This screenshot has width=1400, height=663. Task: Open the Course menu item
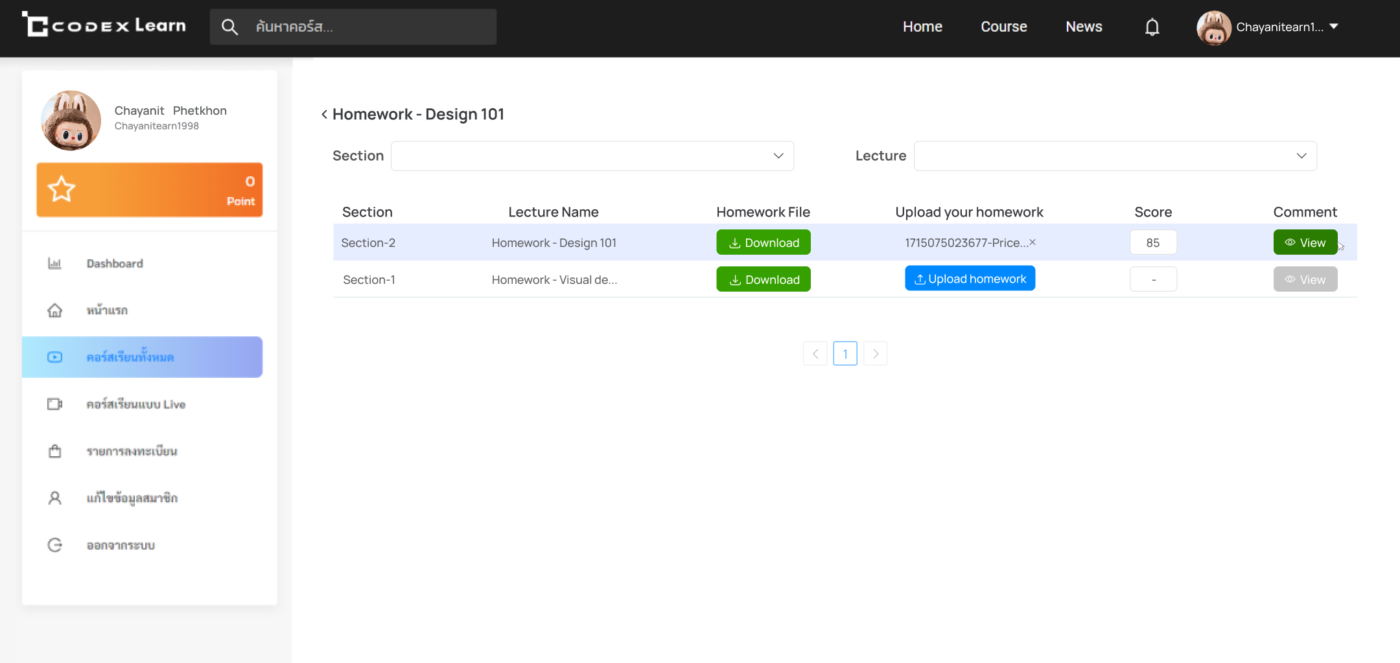pyautogui.click(x=1003, y=27)
